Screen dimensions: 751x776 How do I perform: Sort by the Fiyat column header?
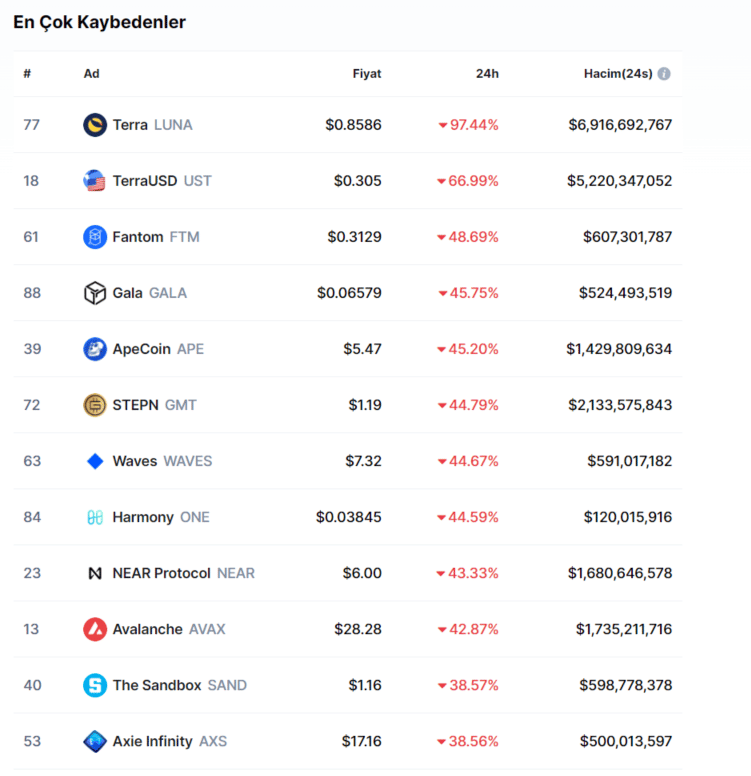click(x=367, y=74)
